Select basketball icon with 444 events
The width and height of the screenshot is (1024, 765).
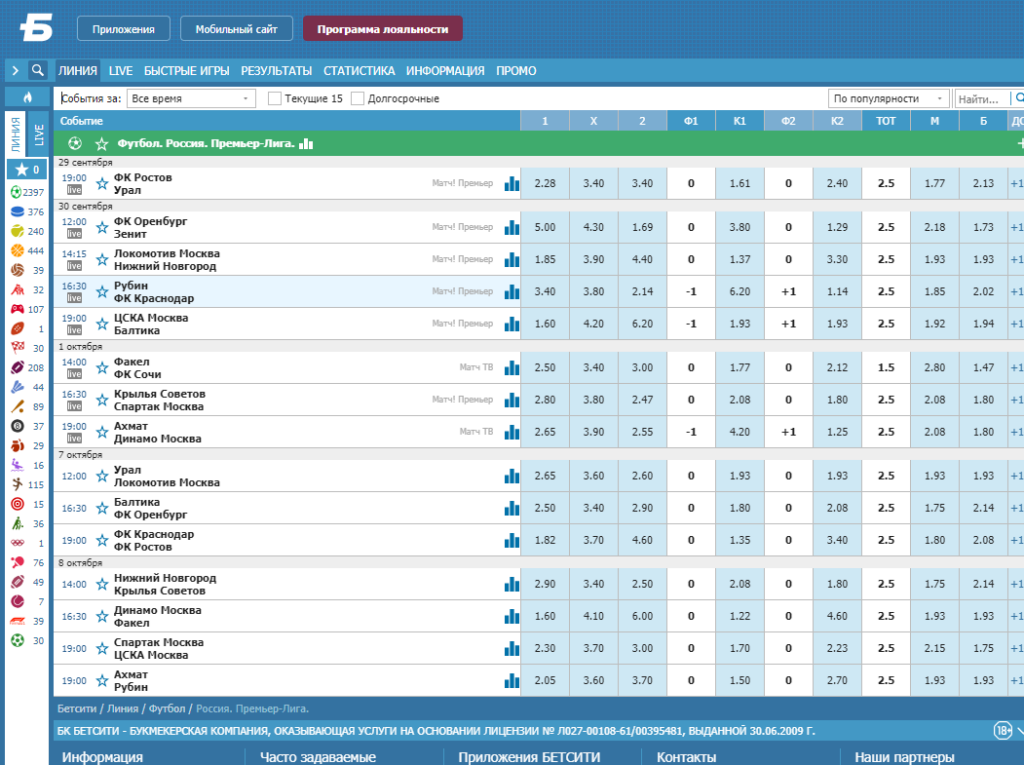(x=17, y=251)
